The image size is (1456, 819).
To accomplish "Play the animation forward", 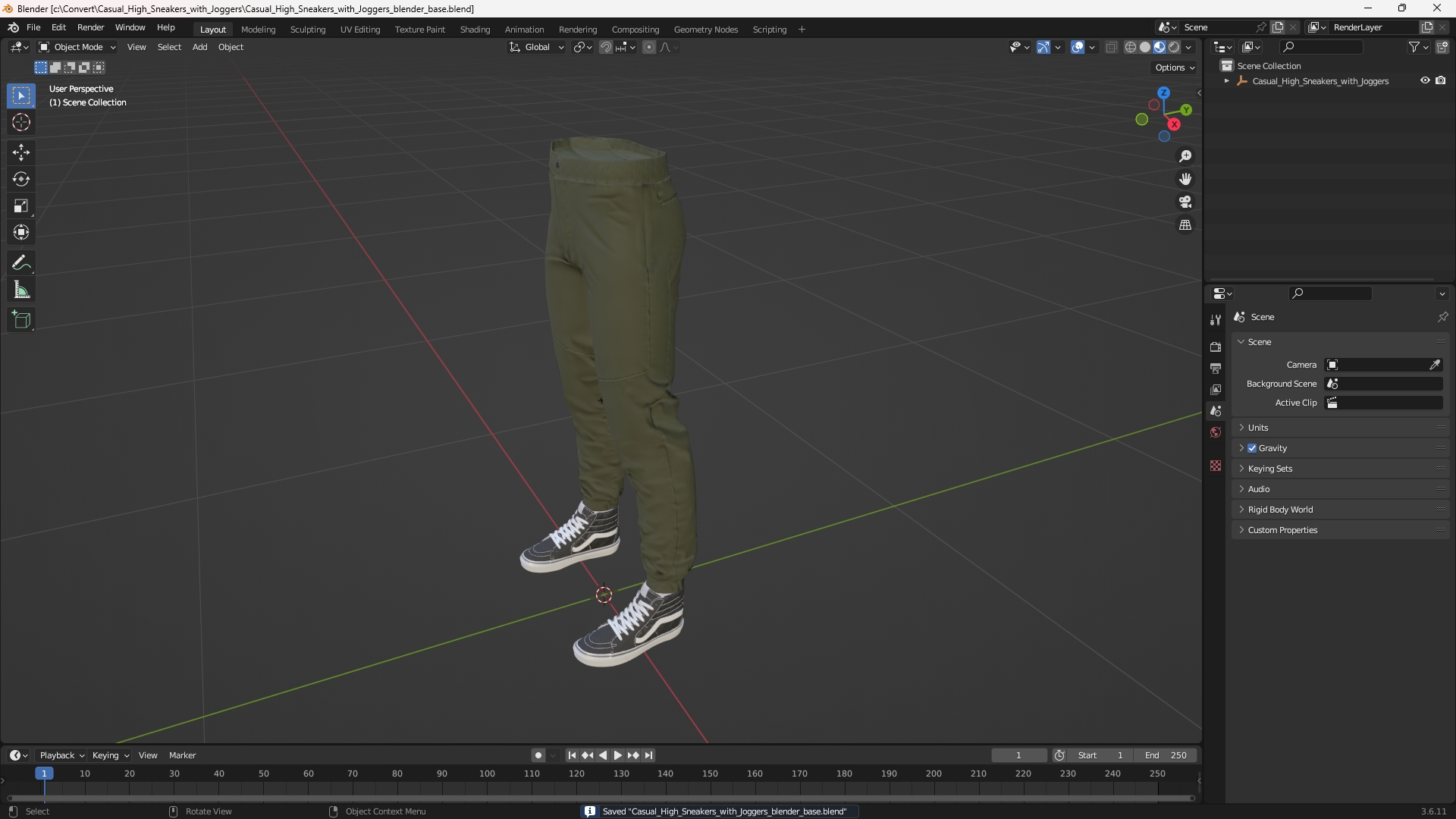I will [x=618, y=755].
